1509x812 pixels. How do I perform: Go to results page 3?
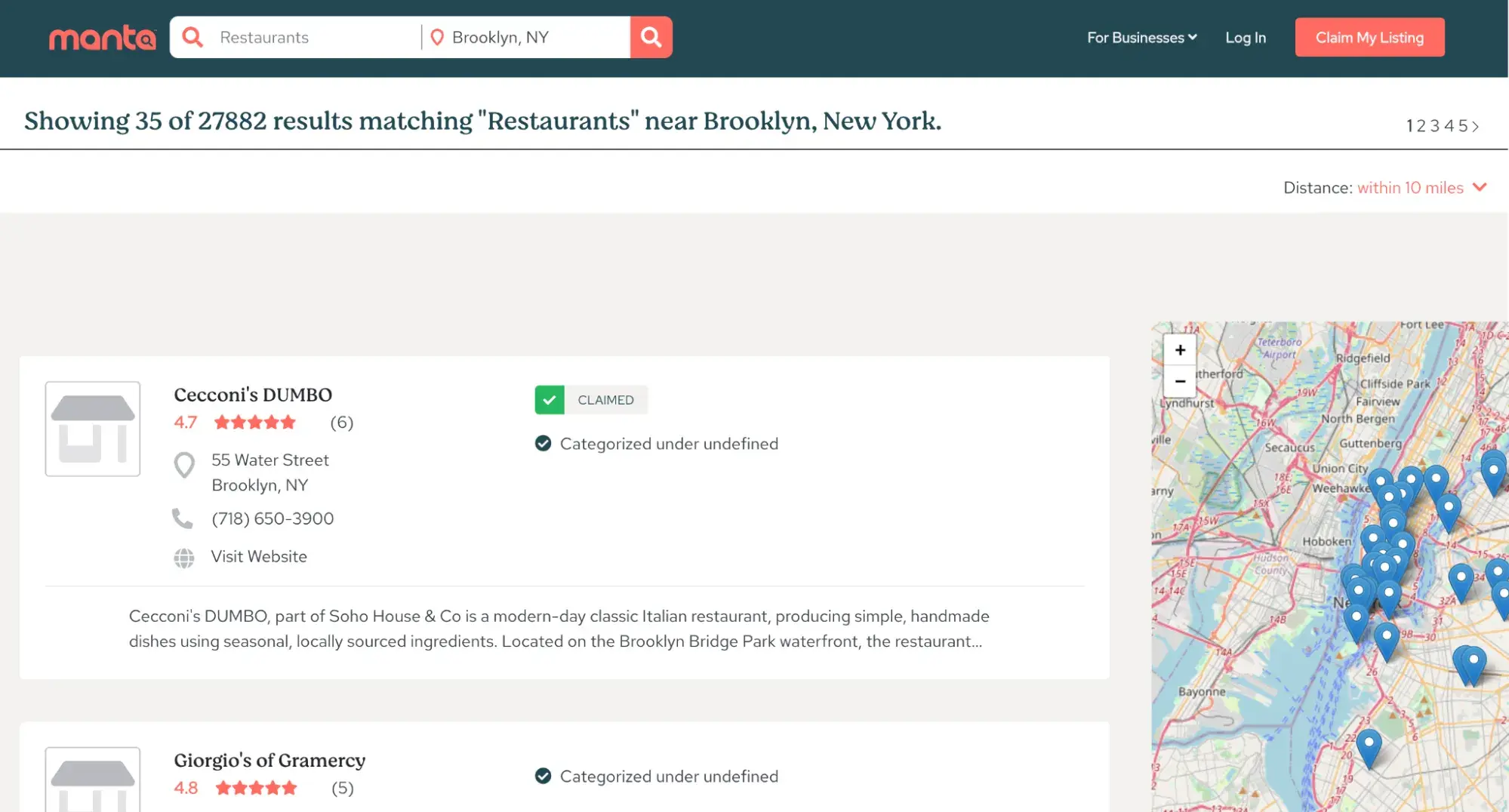pos(1434,126)
